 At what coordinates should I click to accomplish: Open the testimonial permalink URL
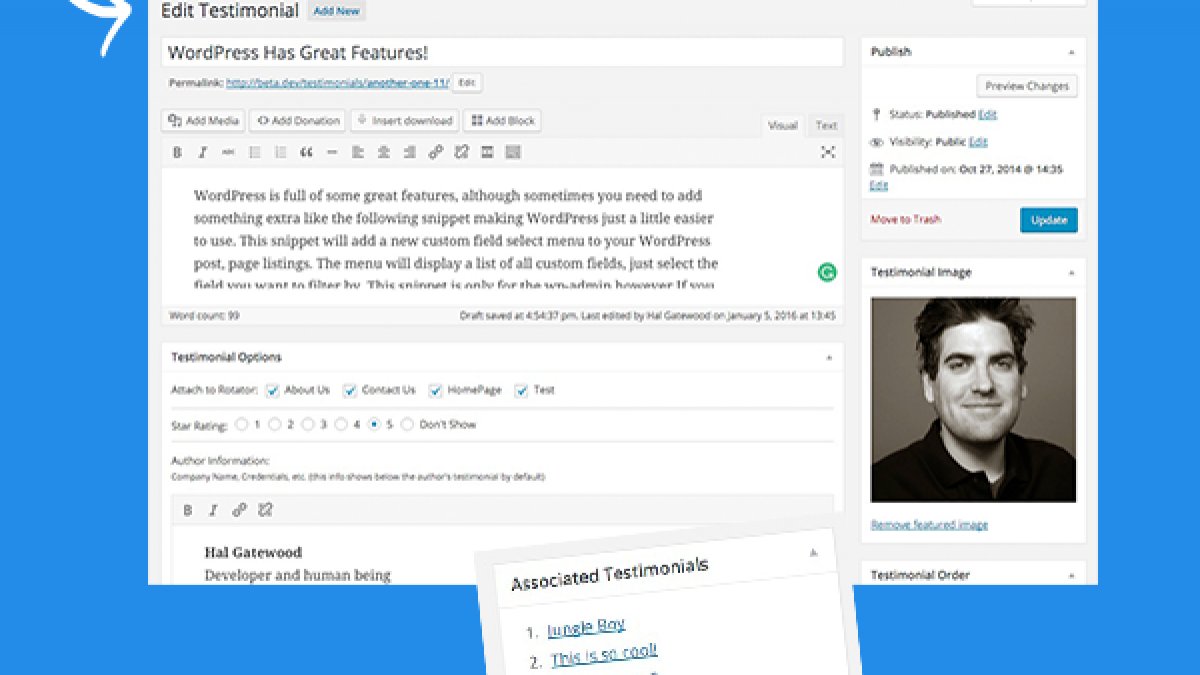(x=338, y=83)
